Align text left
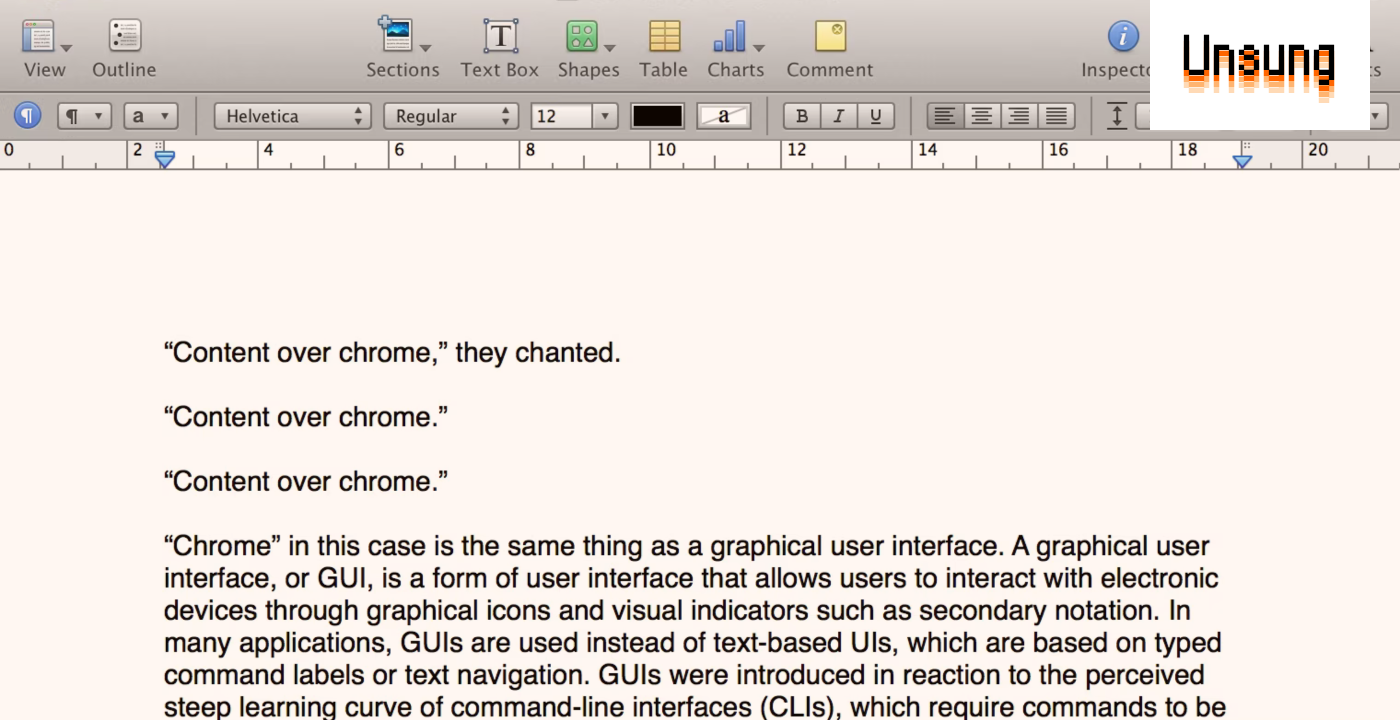Viewport: 1400px width, 720px height. point(945,116)
